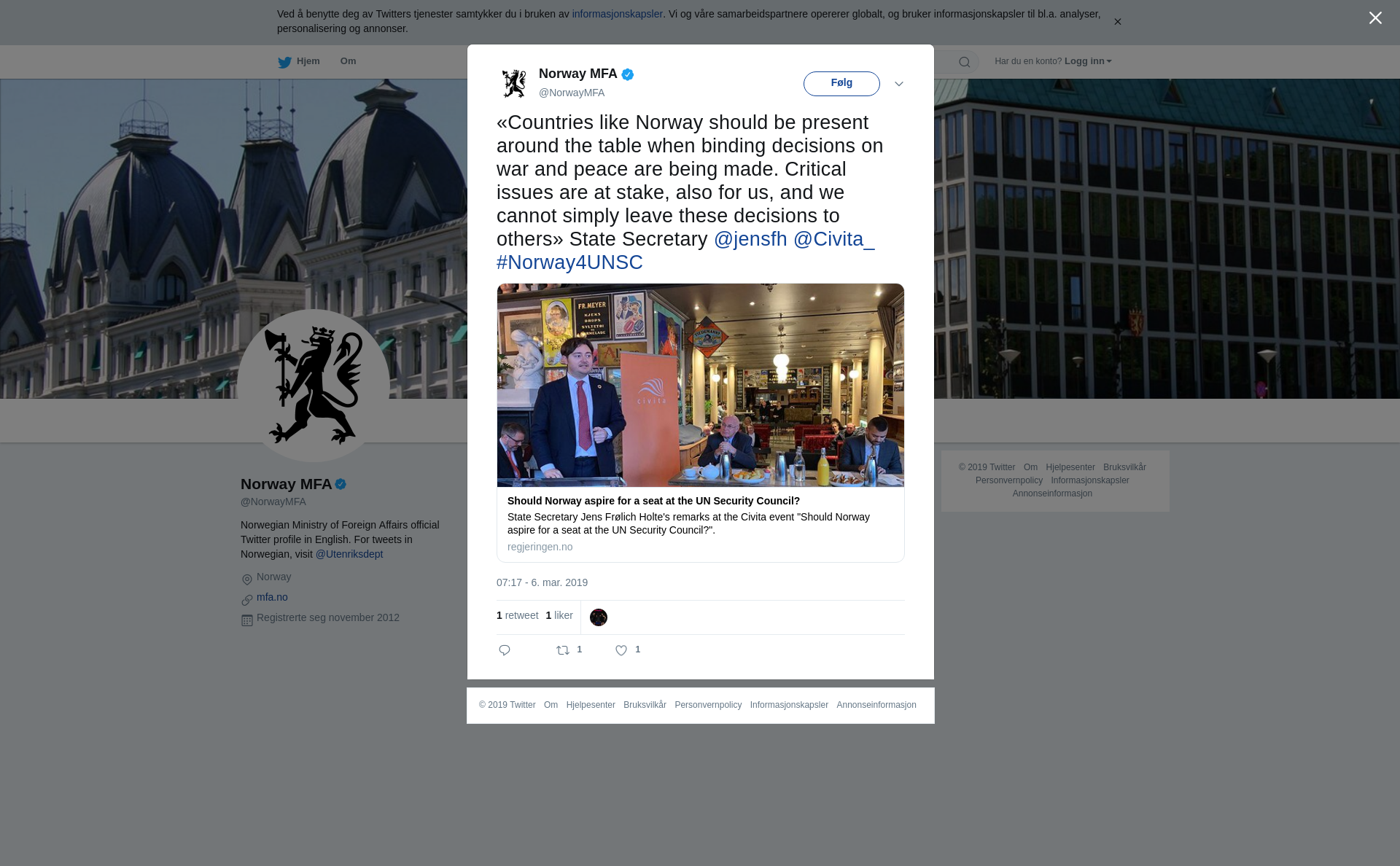Open the informasjonskapsler link in banner
This screenshot has height=866, width=1400.
[617, 14]
